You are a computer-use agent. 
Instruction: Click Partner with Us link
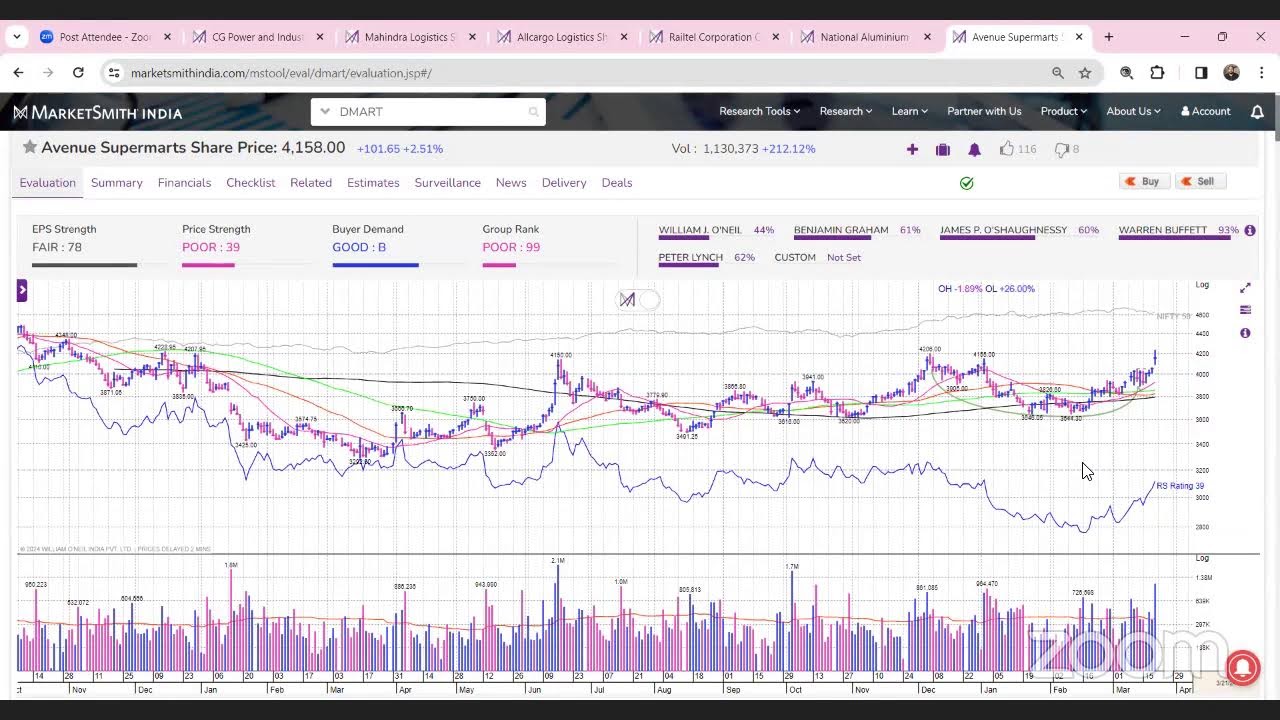(984, 112)
